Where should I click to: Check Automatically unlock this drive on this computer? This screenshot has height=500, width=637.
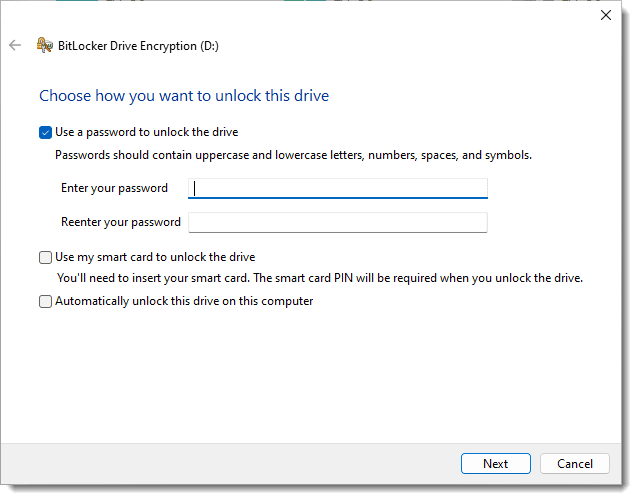point(45,301)
